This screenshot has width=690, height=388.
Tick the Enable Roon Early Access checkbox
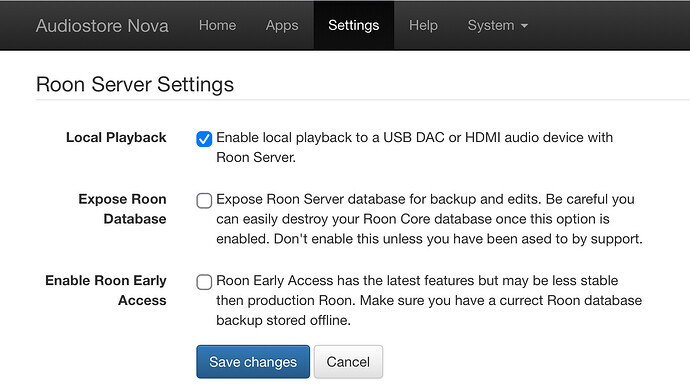click(204, 282)
